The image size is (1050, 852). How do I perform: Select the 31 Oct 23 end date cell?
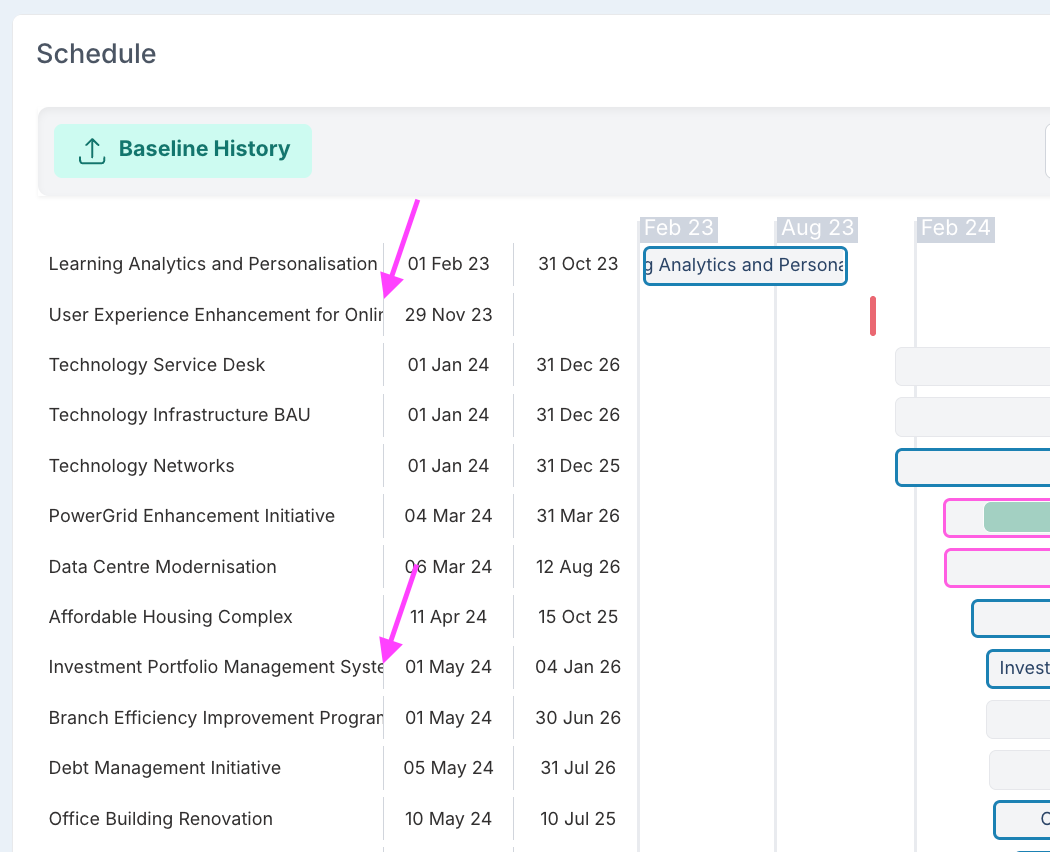(x=578, y=264)
